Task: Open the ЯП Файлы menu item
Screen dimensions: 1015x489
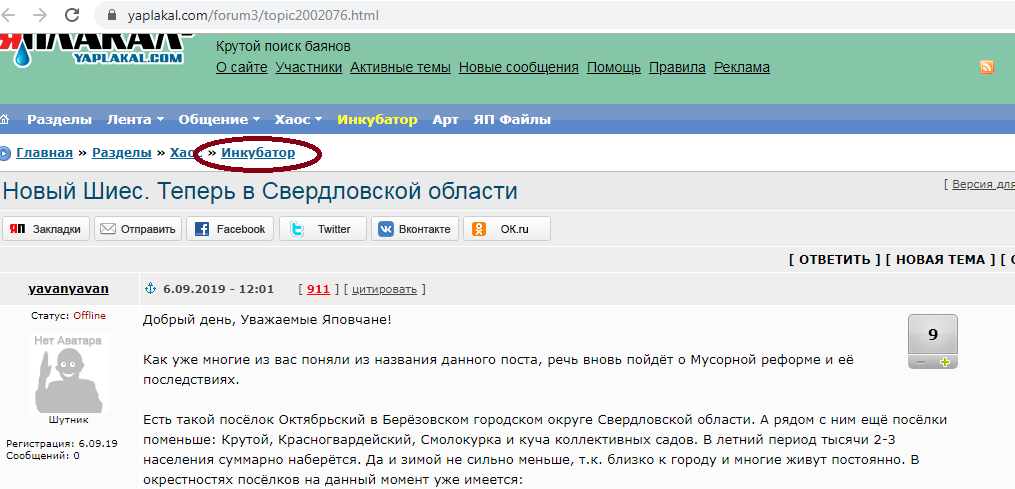Action: (512, 120)
